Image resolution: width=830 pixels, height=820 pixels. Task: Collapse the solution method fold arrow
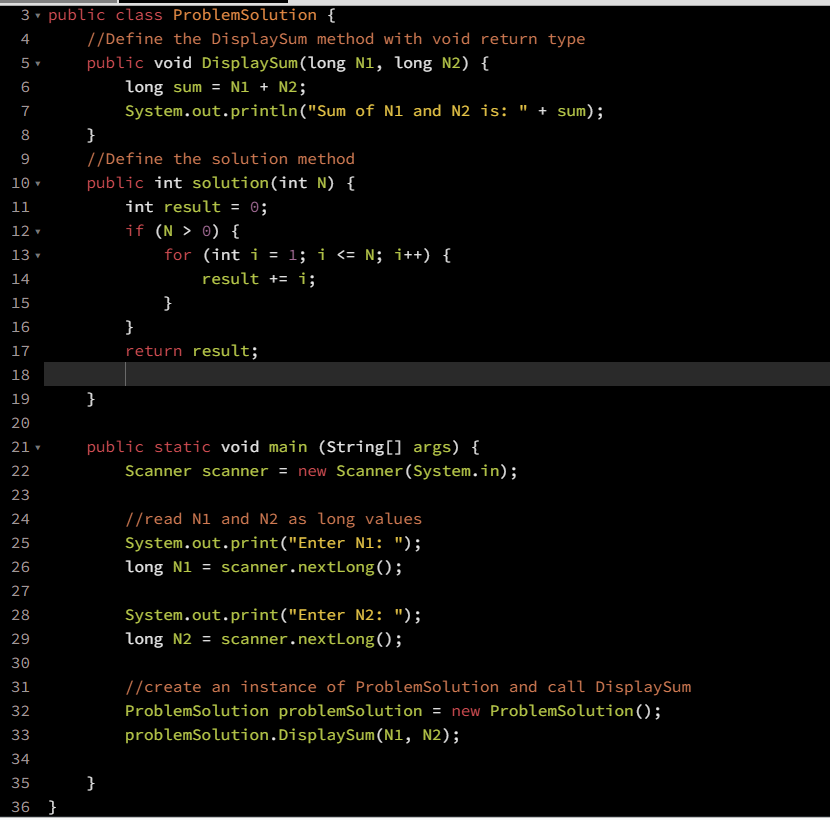coord(38,183)
